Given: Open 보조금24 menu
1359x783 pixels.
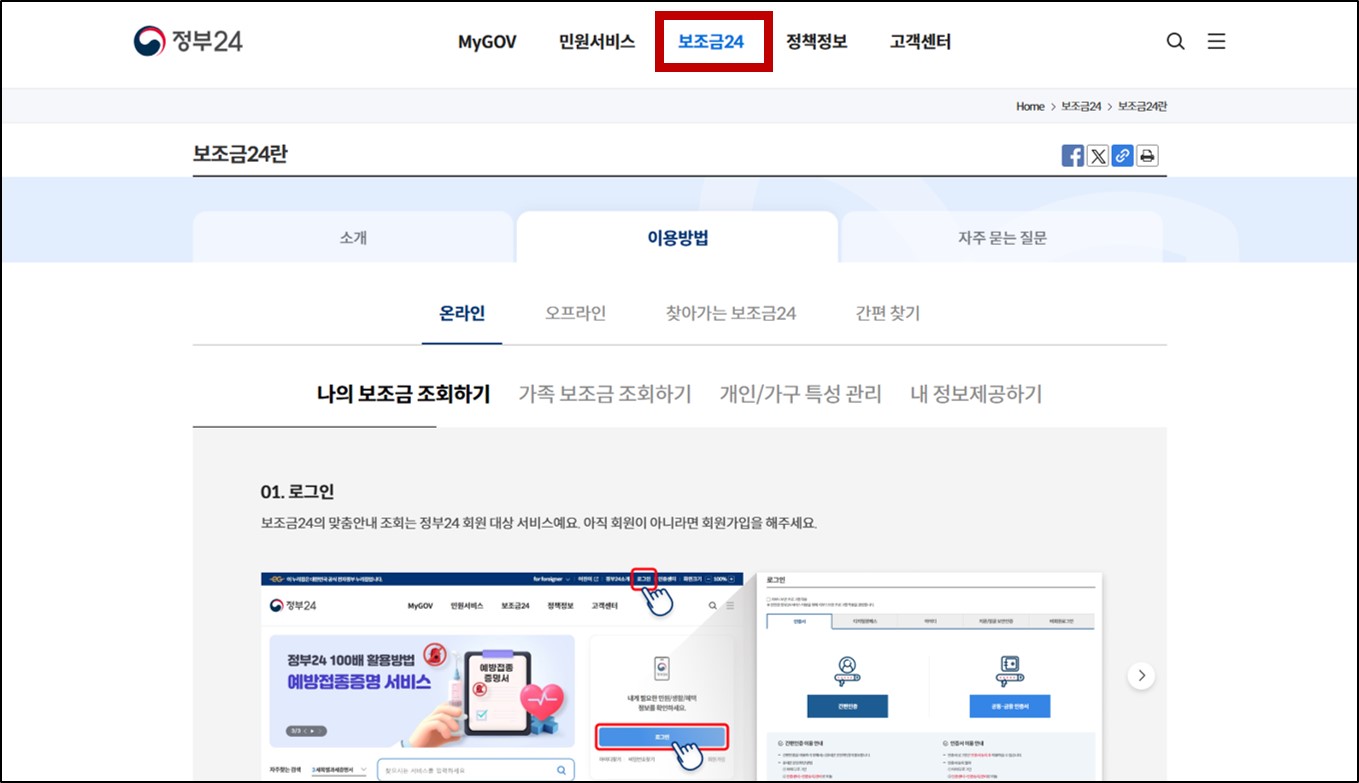Looking at the screenshot, I should pyautogui.click(x=711, y=42).
